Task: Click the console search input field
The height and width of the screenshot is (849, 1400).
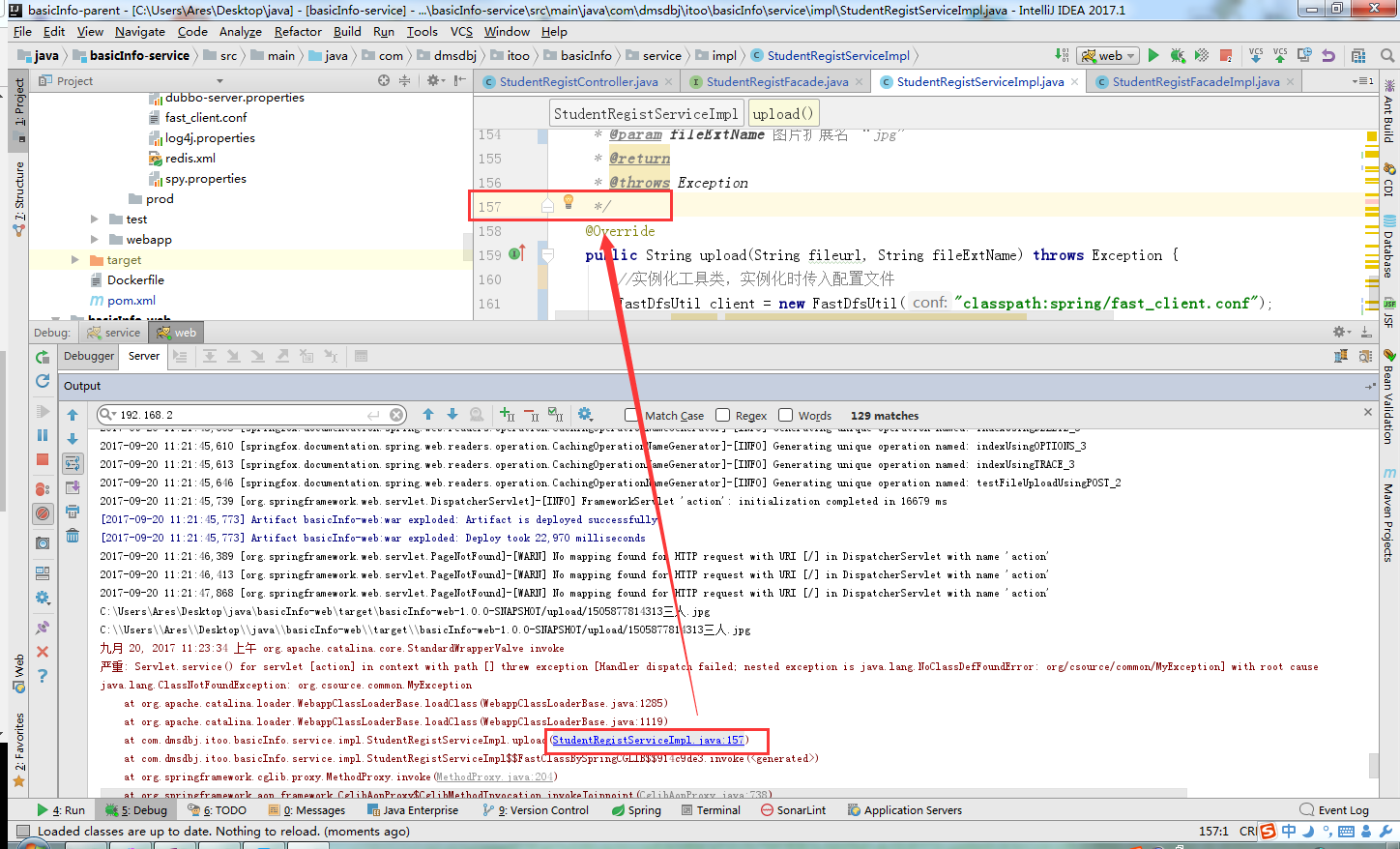Action: point(242,416)
